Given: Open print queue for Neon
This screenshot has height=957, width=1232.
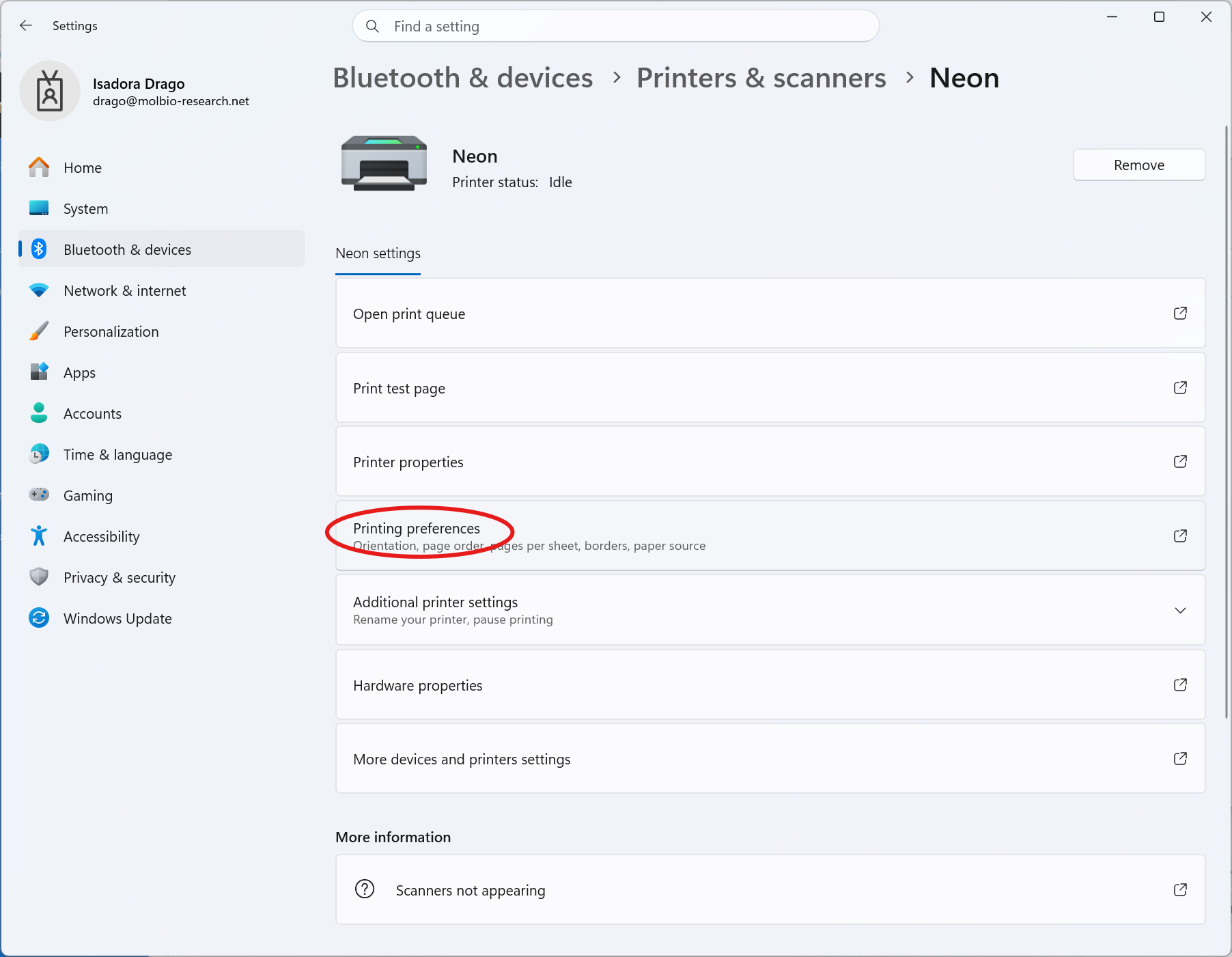Looking at the screenshot, I should (770, 314).
